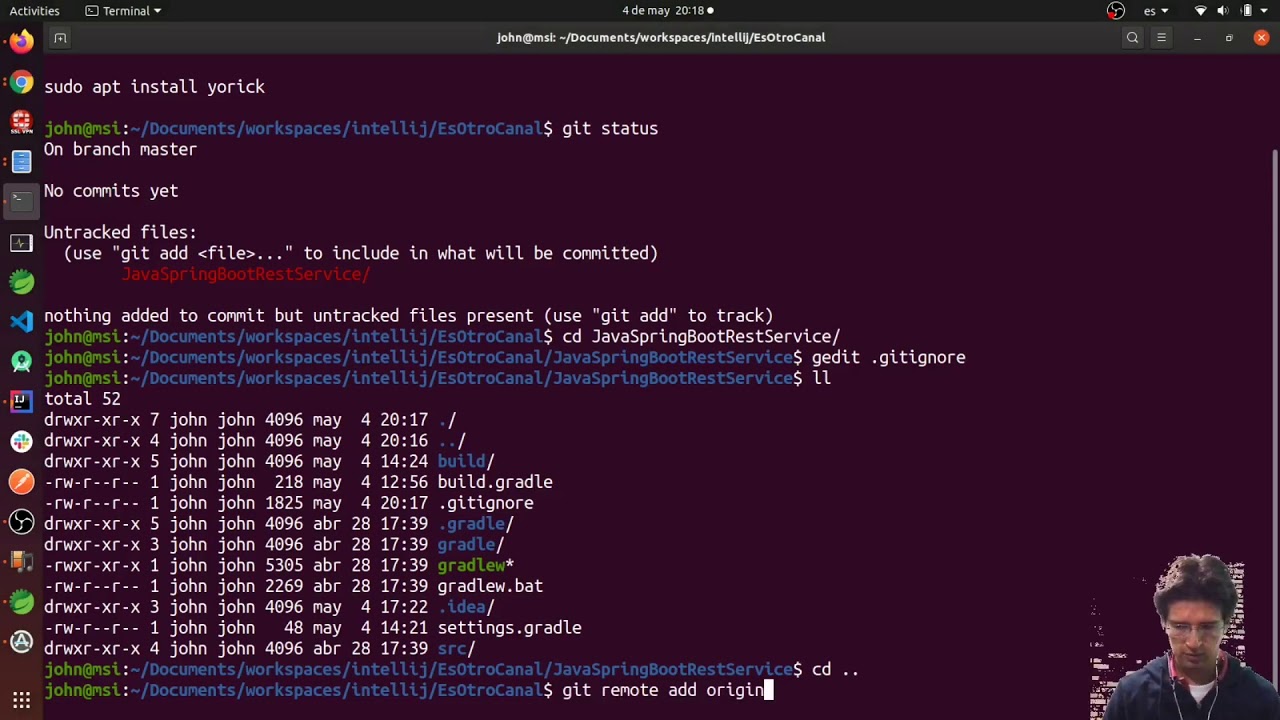This screenshot has width=1280, height=720.
Task: Click the 'gedit .gitignore' command text
Action: tap(888, 357)
